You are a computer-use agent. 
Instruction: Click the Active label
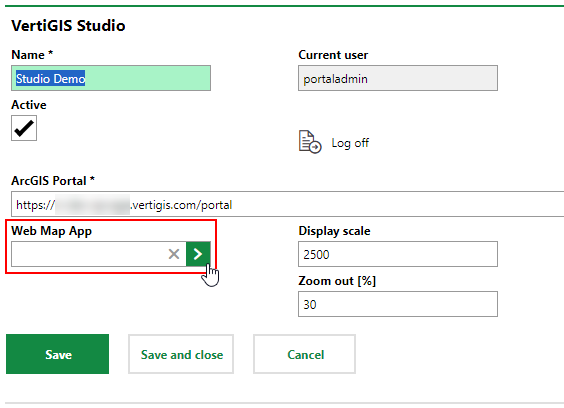coord(29,105)
